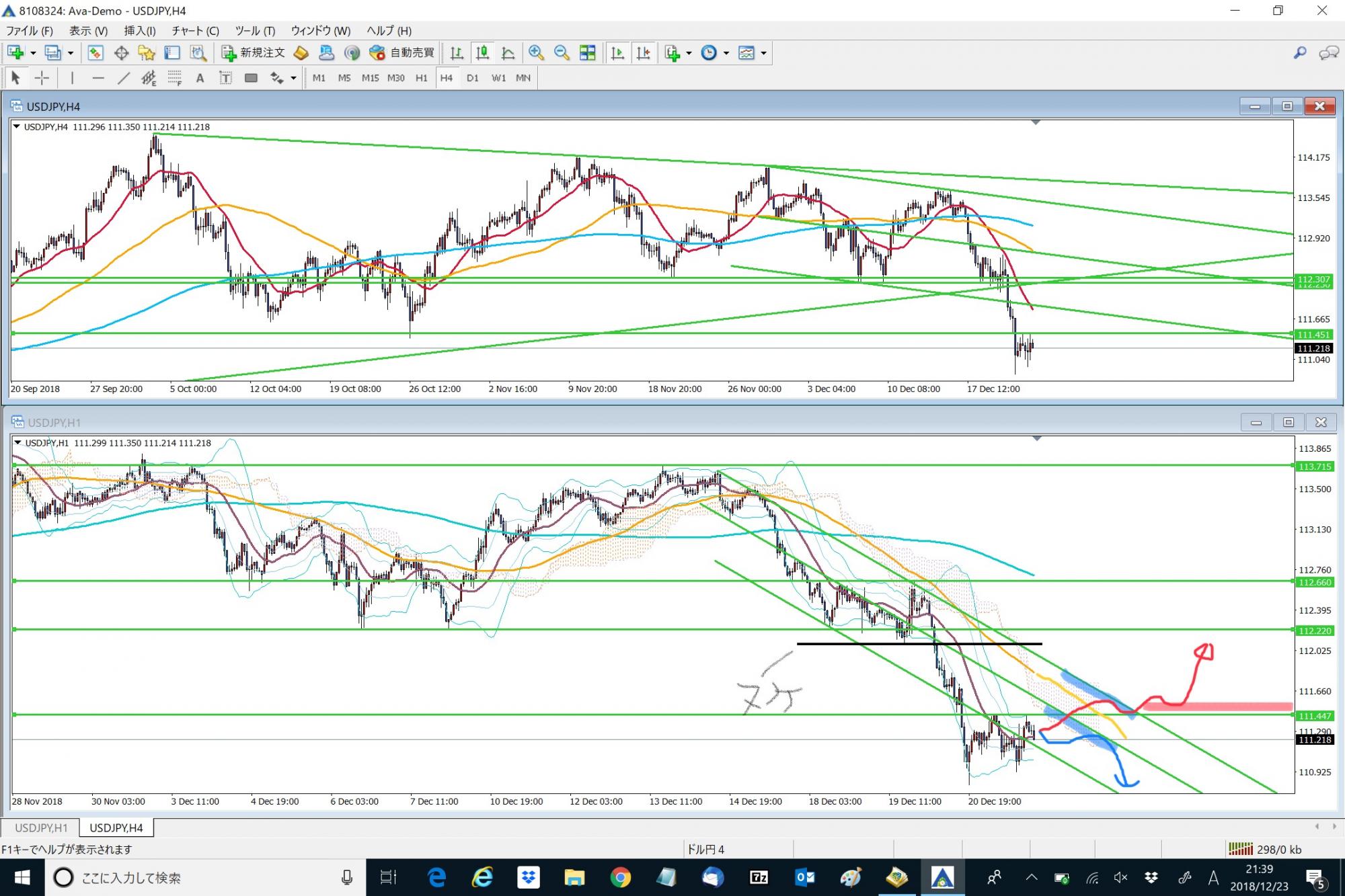Click the tile windows icon
1345x896 pixels.
pyautogui.click(x=587, y=52)
